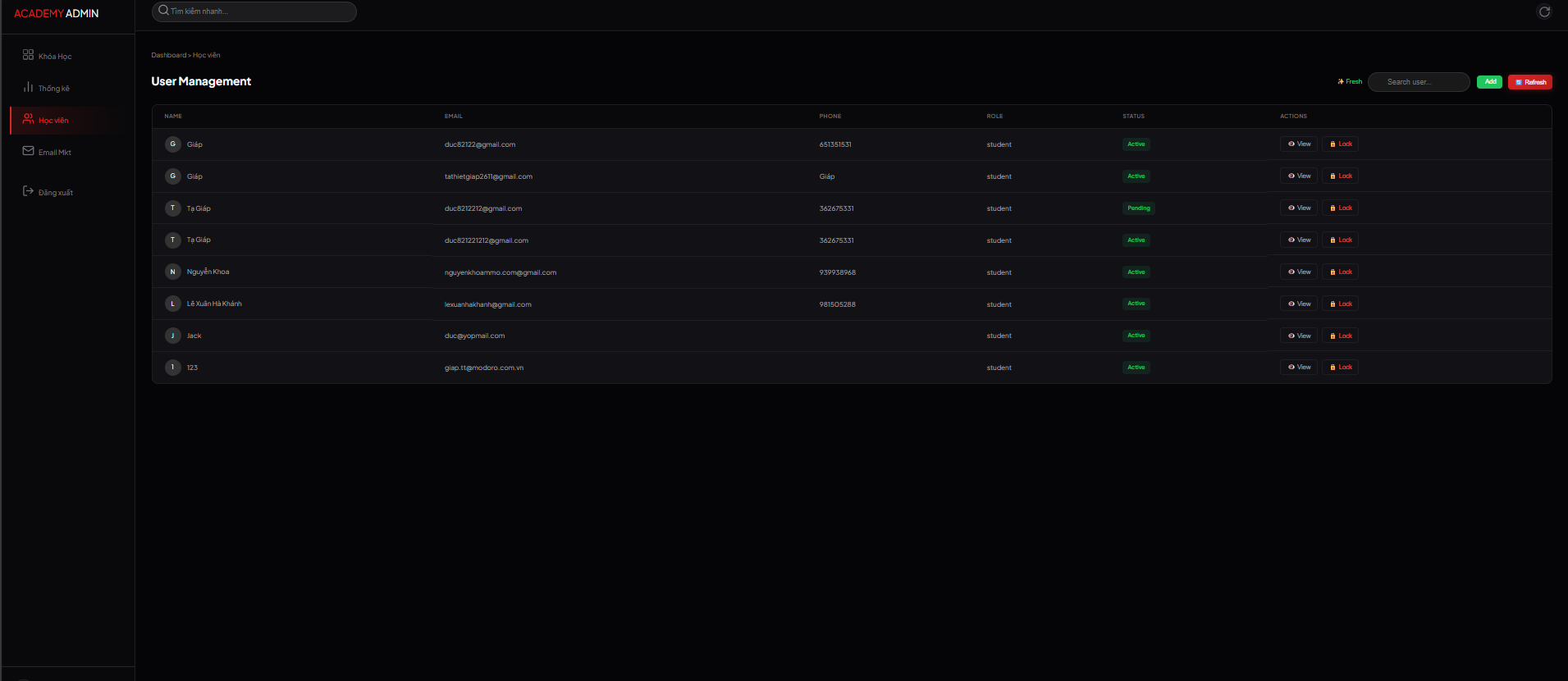This screenshot has height=681, width=1568.
Task: Lock the user named 123
Action: tap(1340, 368)
